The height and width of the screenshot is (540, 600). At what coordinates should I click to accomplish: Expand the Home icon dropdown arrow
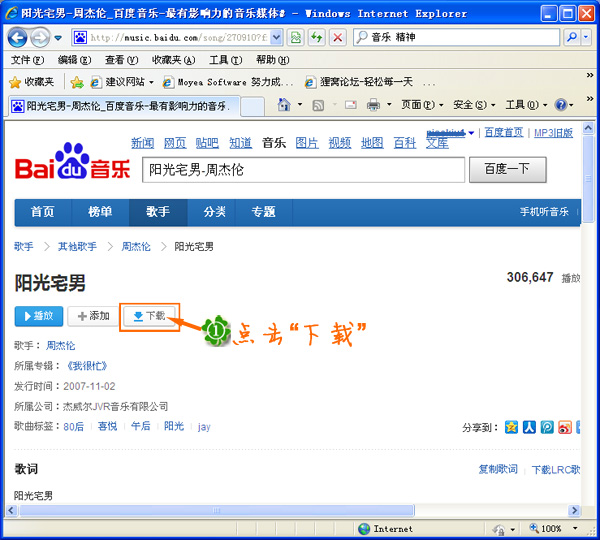point(300,104)
